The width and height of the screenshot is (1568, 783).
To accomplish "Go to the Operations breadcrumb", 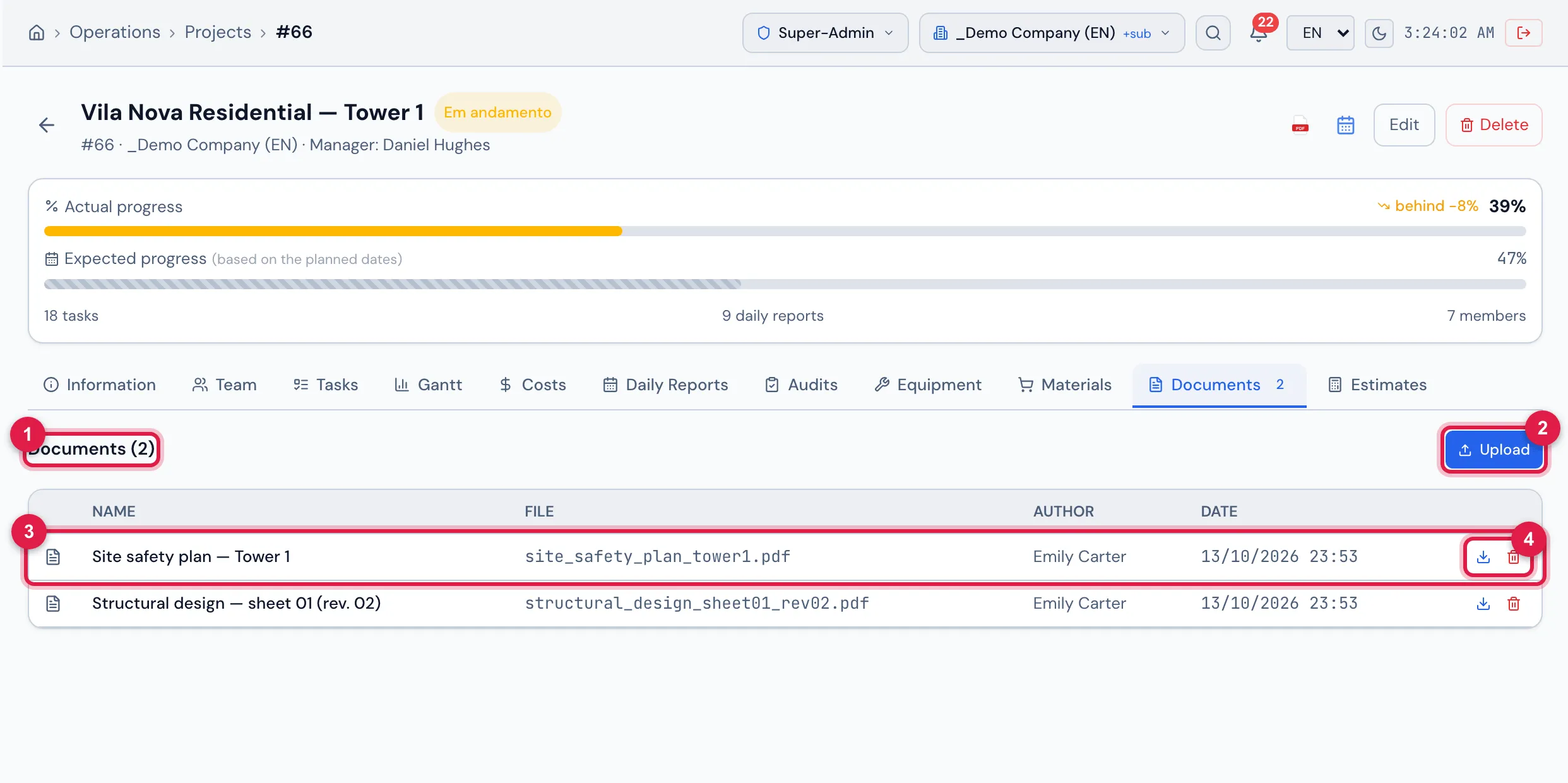I will (115, 32).
